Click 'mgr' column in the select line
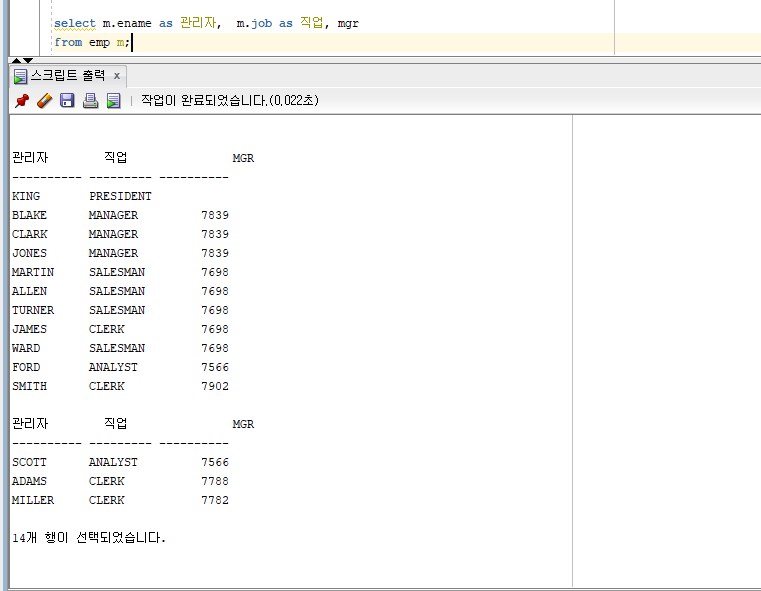The width and height of the screenshot is (761, 591). (x=348, y=24)
